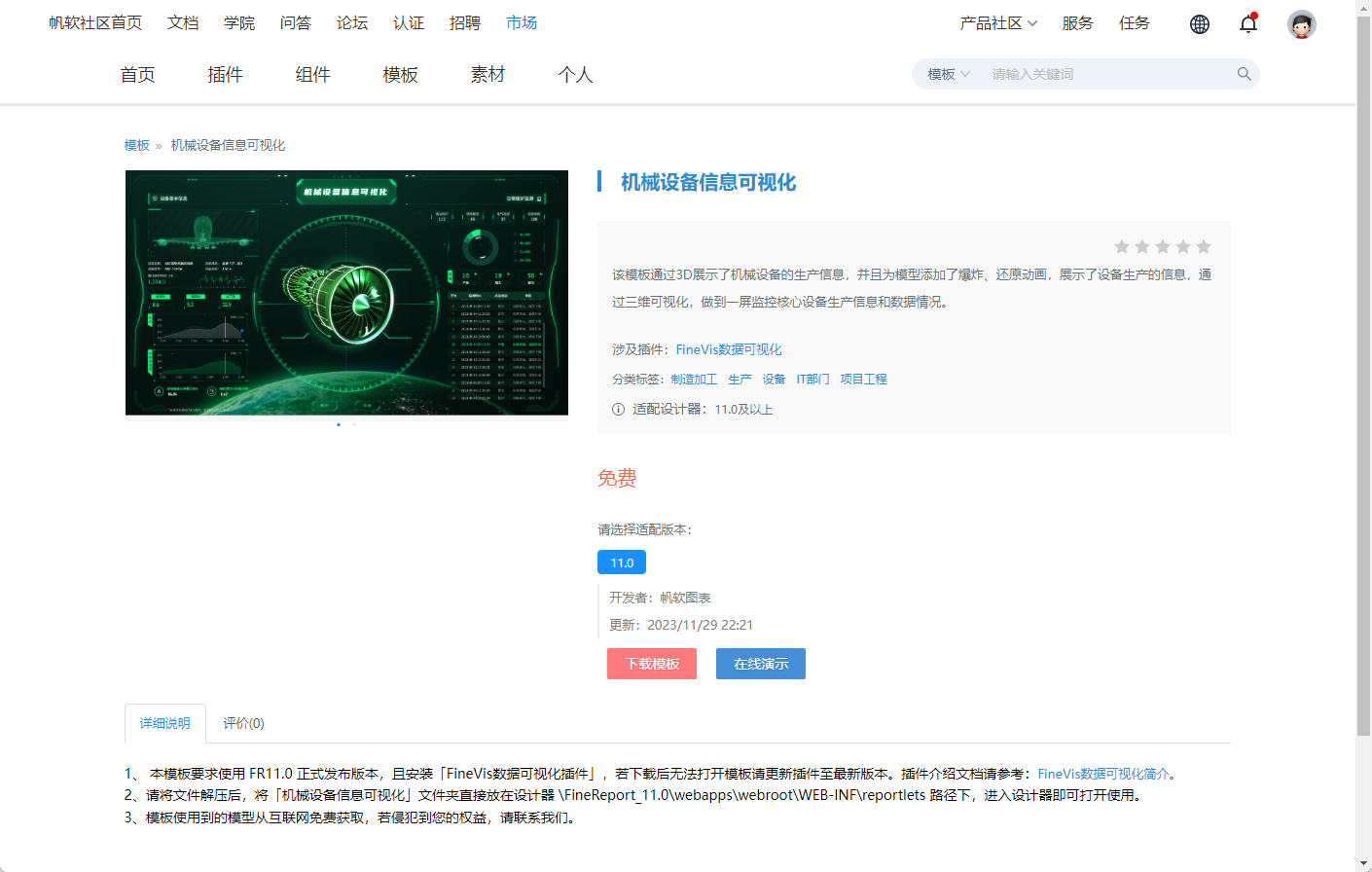Click the 在线演示 button
This screenshot has width=1372, height=872.
pyautogui.click(x=761, y=664)
